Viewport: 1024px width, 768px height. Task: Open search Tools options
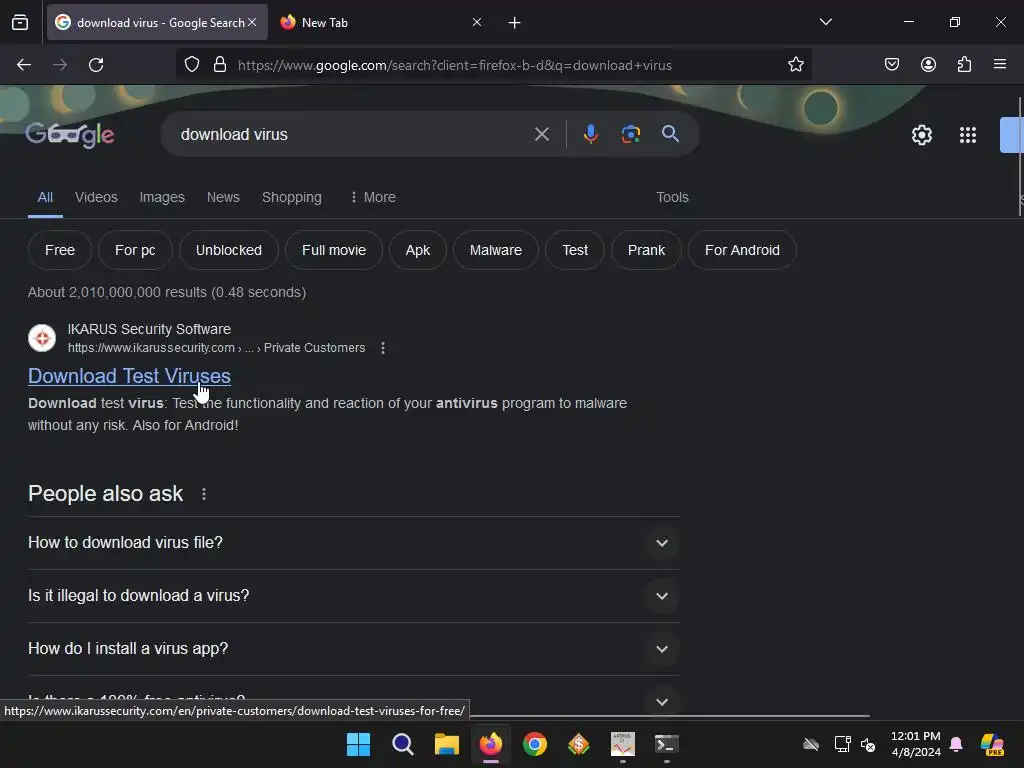[x=672, y=197]
